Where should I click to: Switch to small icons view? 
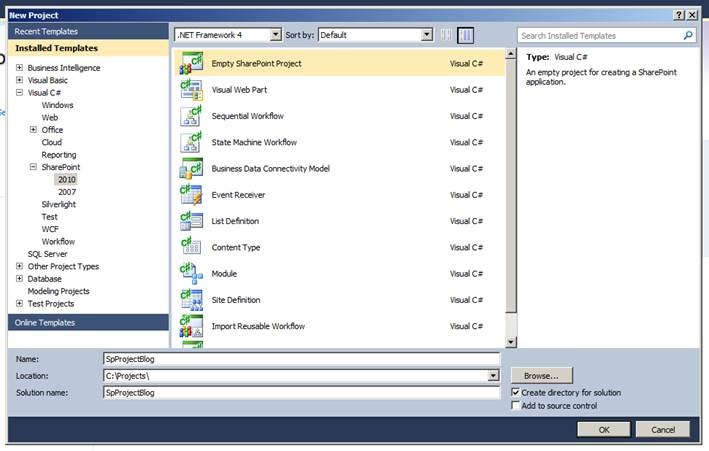[447, 35]
